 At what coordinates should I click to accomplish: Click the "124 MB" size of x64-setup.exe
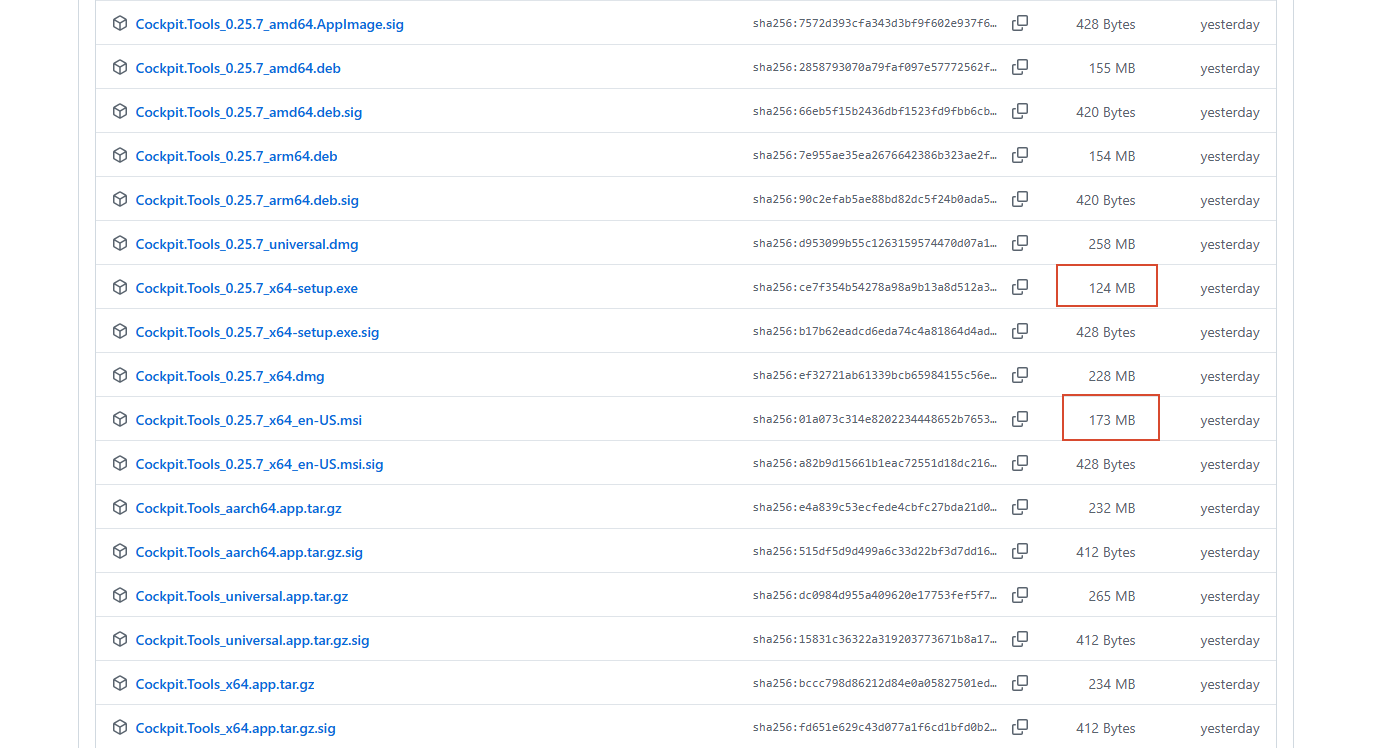pos(1112,288)
